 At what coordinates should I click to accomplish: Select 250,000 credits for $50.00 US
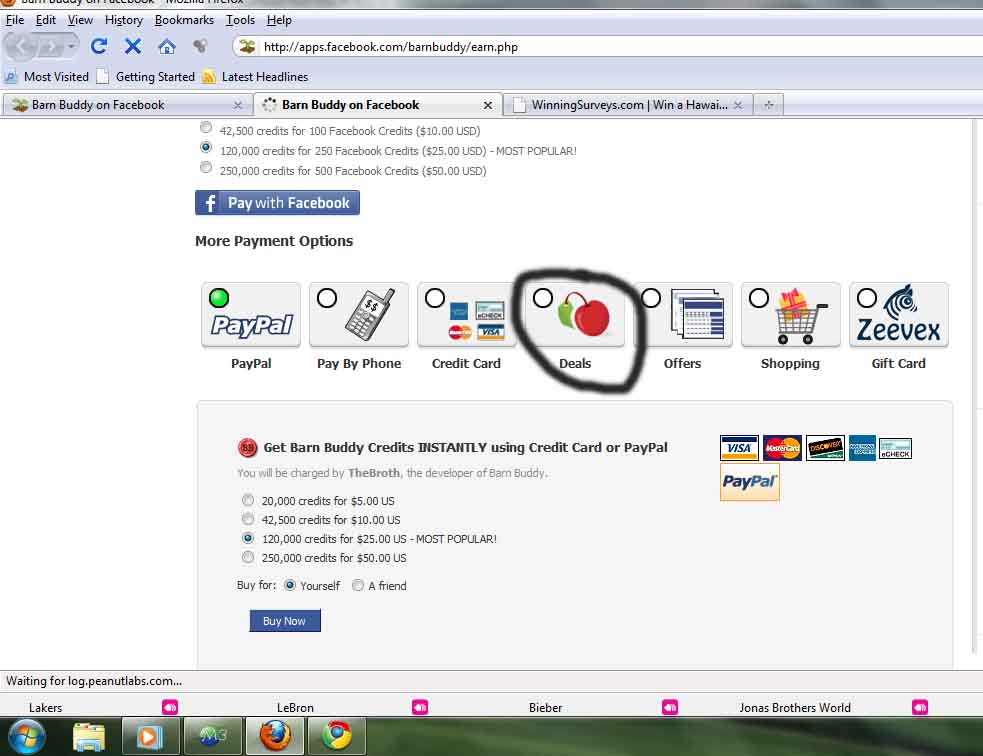click(248, 557)
